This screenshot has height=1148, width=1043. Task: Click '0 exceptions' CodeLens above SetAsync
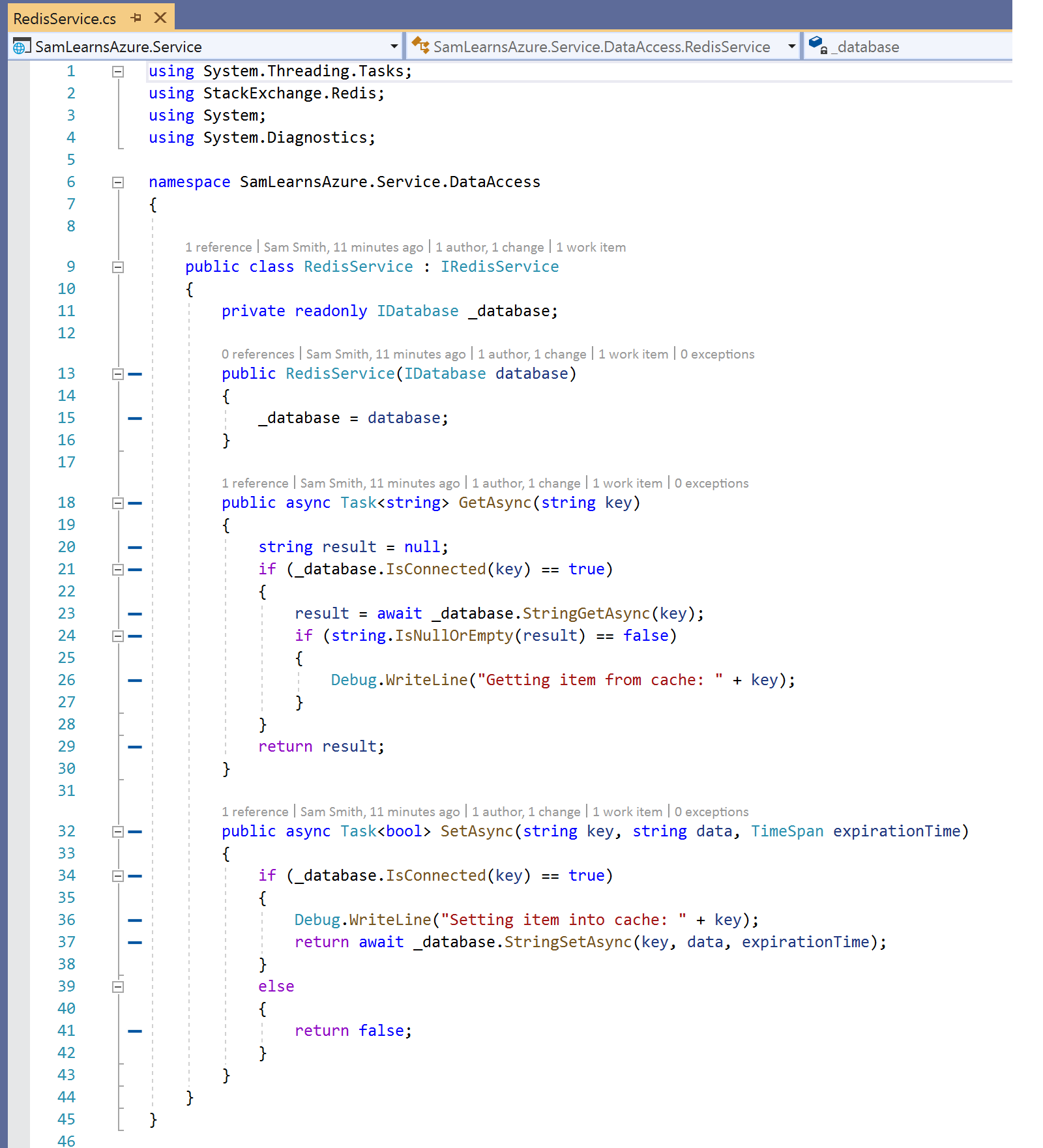pyautogui.click(x=711, y=812)
